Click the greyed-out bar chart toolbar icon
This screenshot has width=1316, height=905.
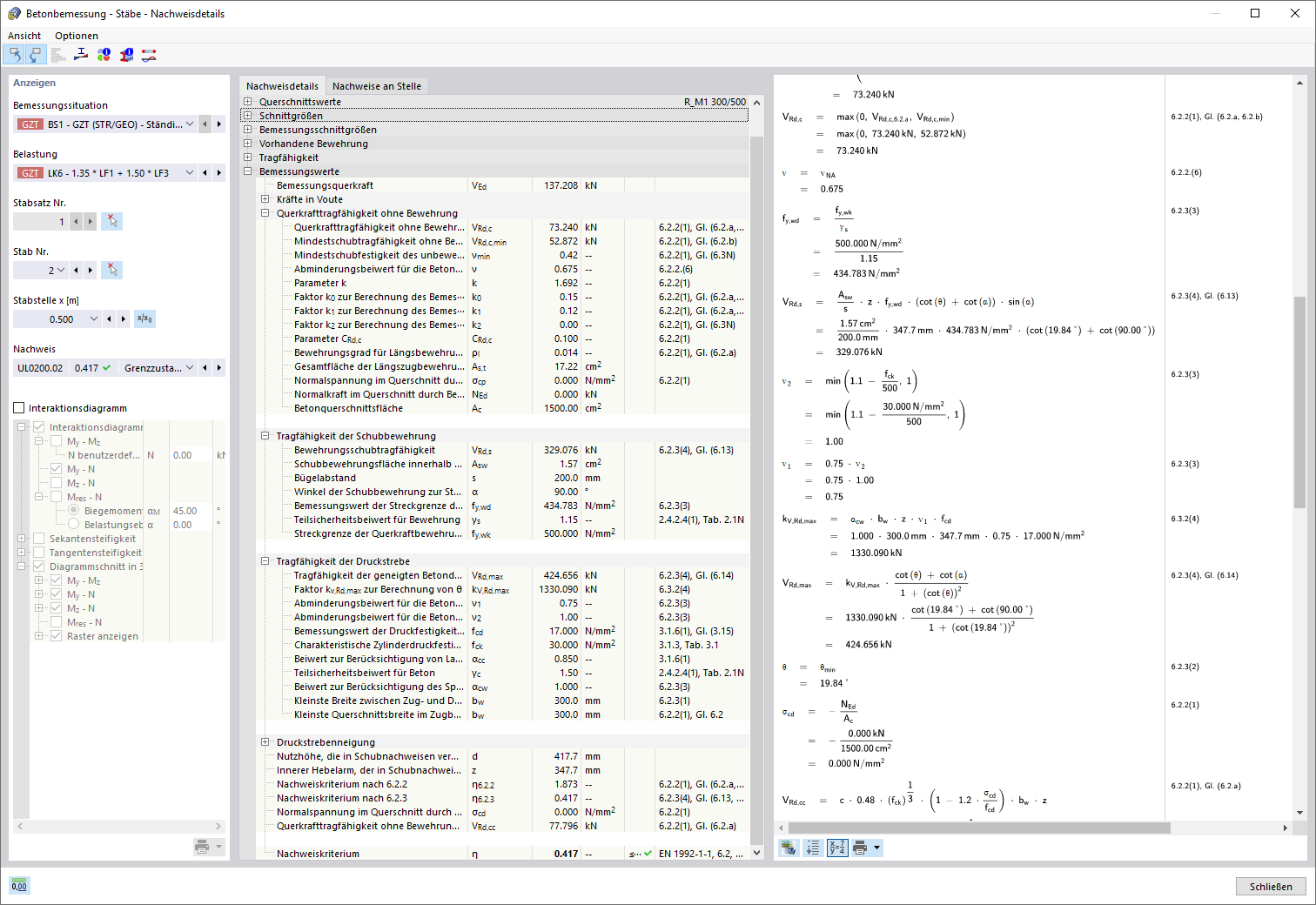tap(58, 55)
